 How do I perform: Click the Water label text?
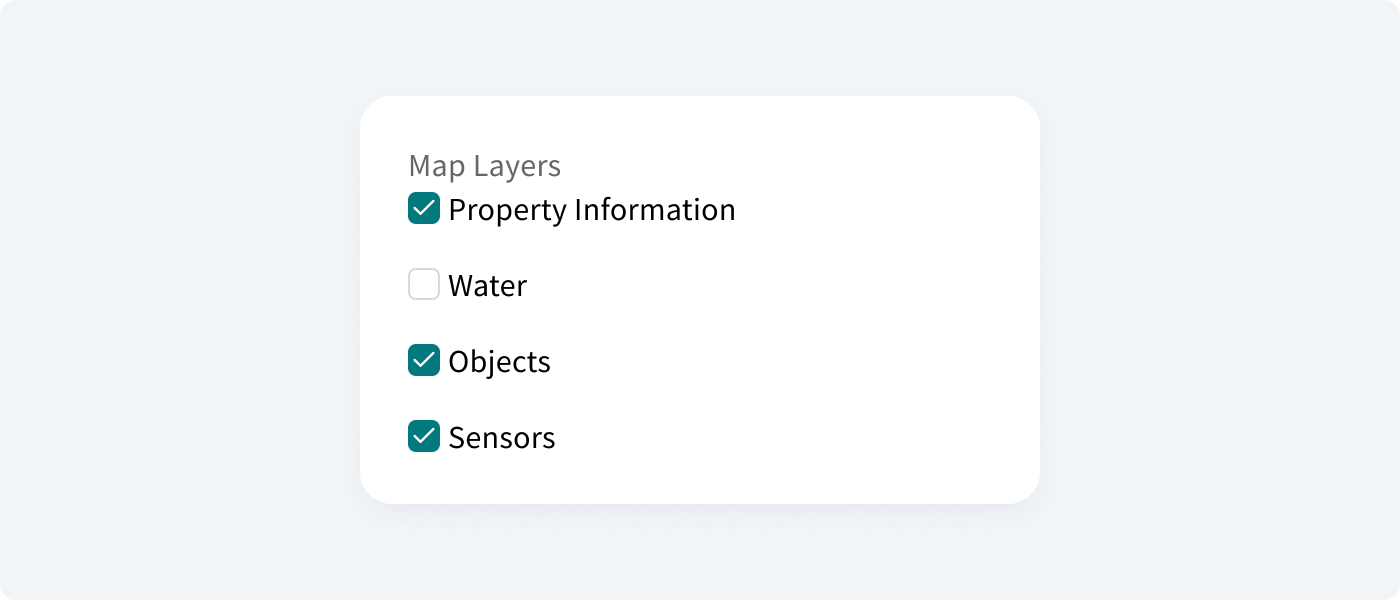point(487,286)
